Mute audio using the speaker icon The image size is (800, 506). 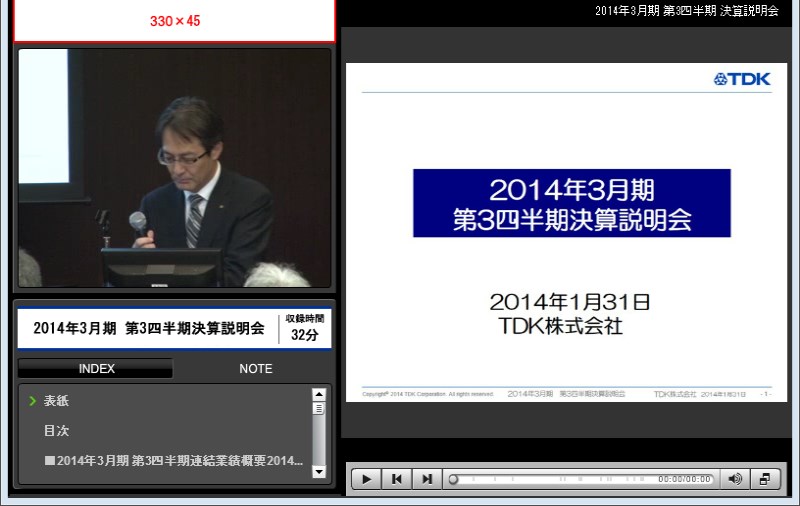(735, 479)
